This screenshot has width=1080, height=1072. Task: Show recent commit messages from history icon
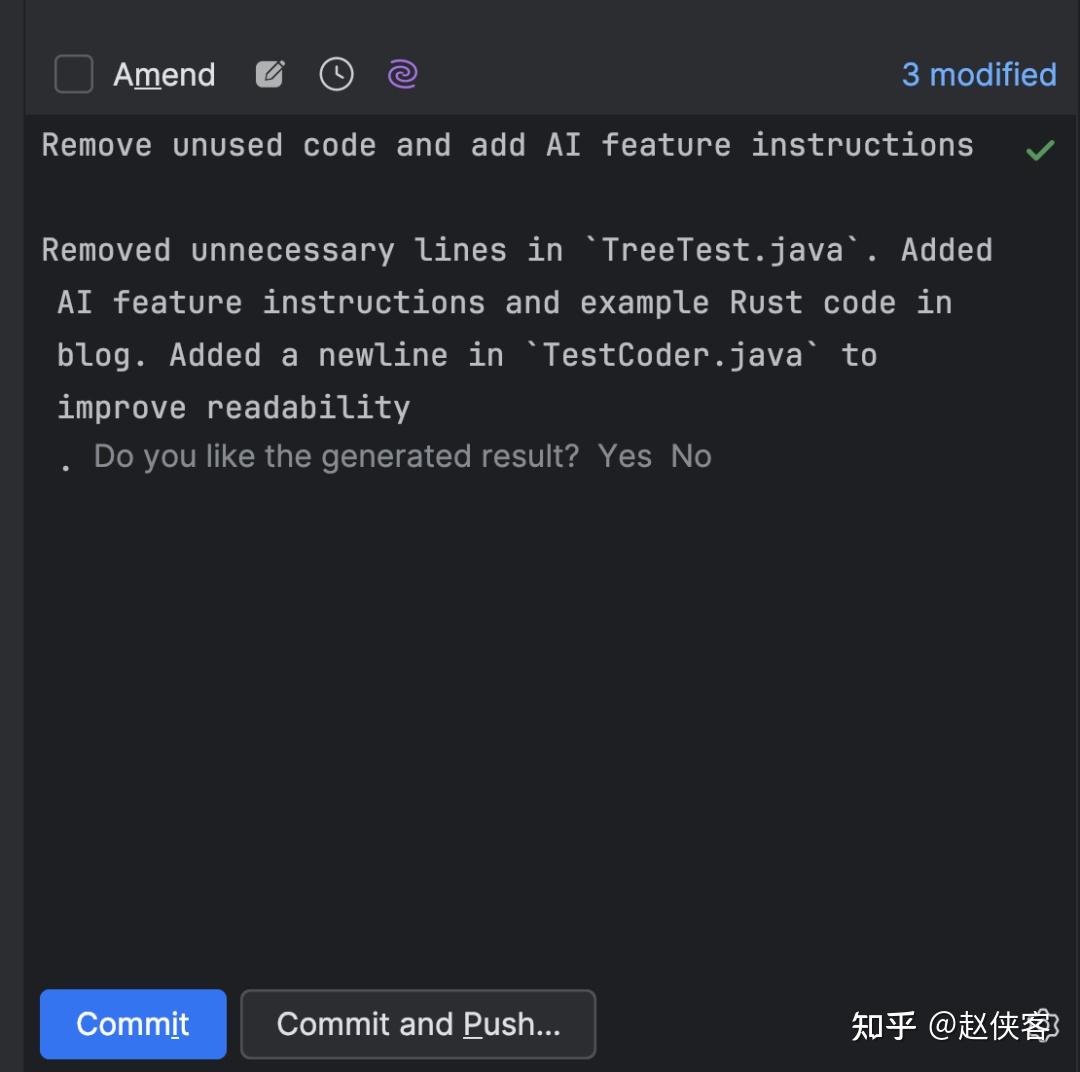(336, 73)
